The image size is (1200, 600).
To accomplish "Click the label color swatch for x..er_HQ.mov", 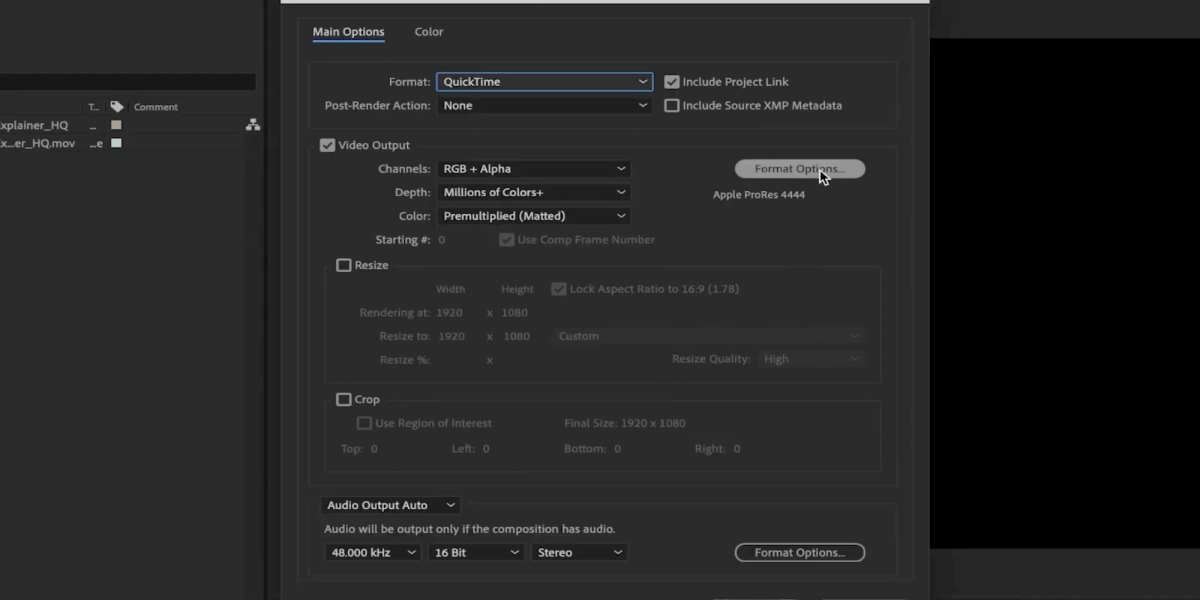I will point(116,143).
